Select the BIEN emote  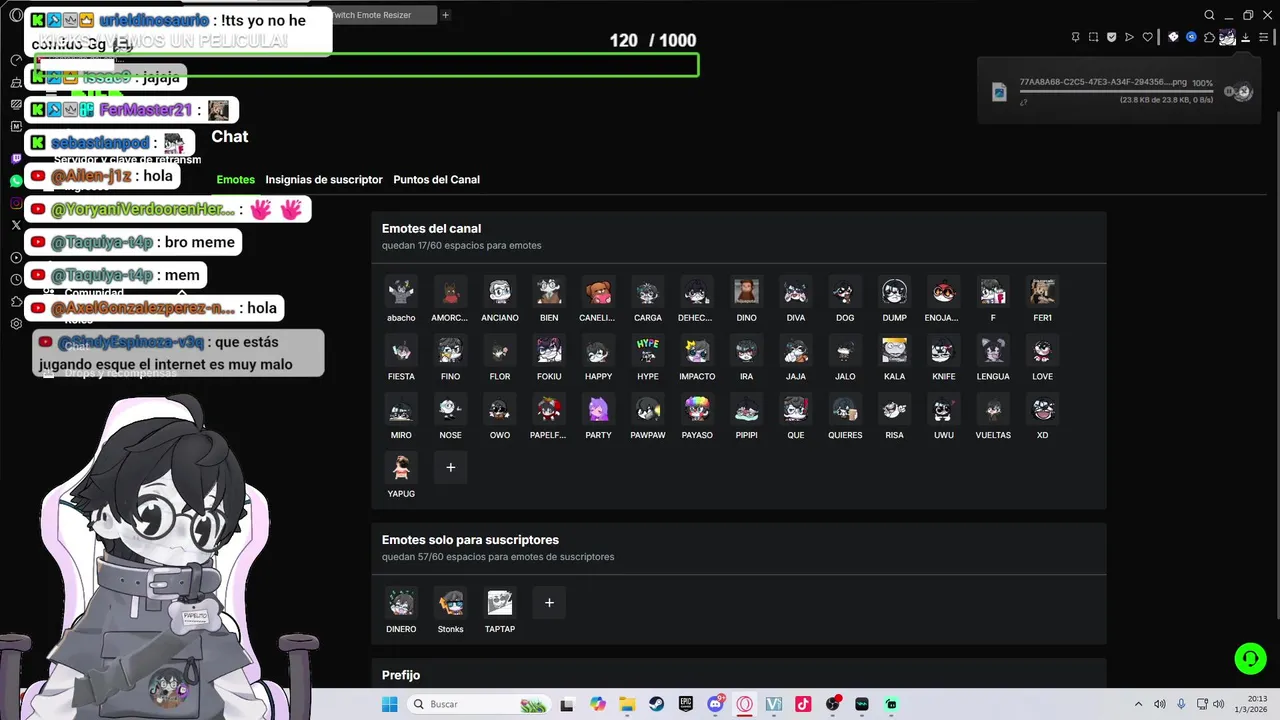[x=549, y=292]
